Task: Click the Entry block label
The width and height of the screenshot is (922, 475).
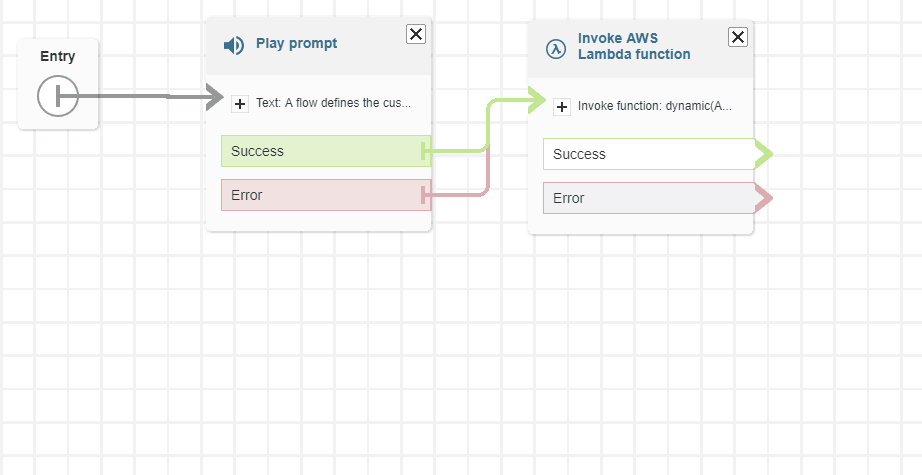Action: (58, 56)
